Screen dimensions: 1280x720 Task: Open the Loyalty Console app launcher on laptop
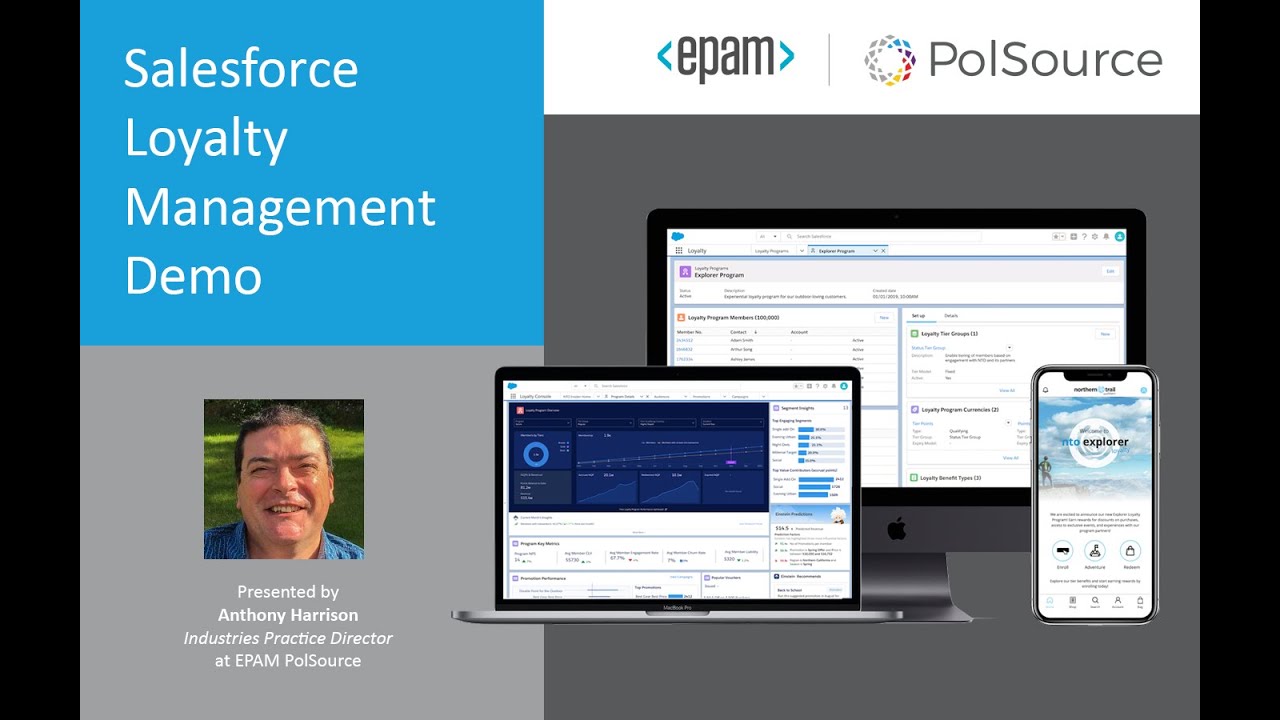click(x=513, y=396)
